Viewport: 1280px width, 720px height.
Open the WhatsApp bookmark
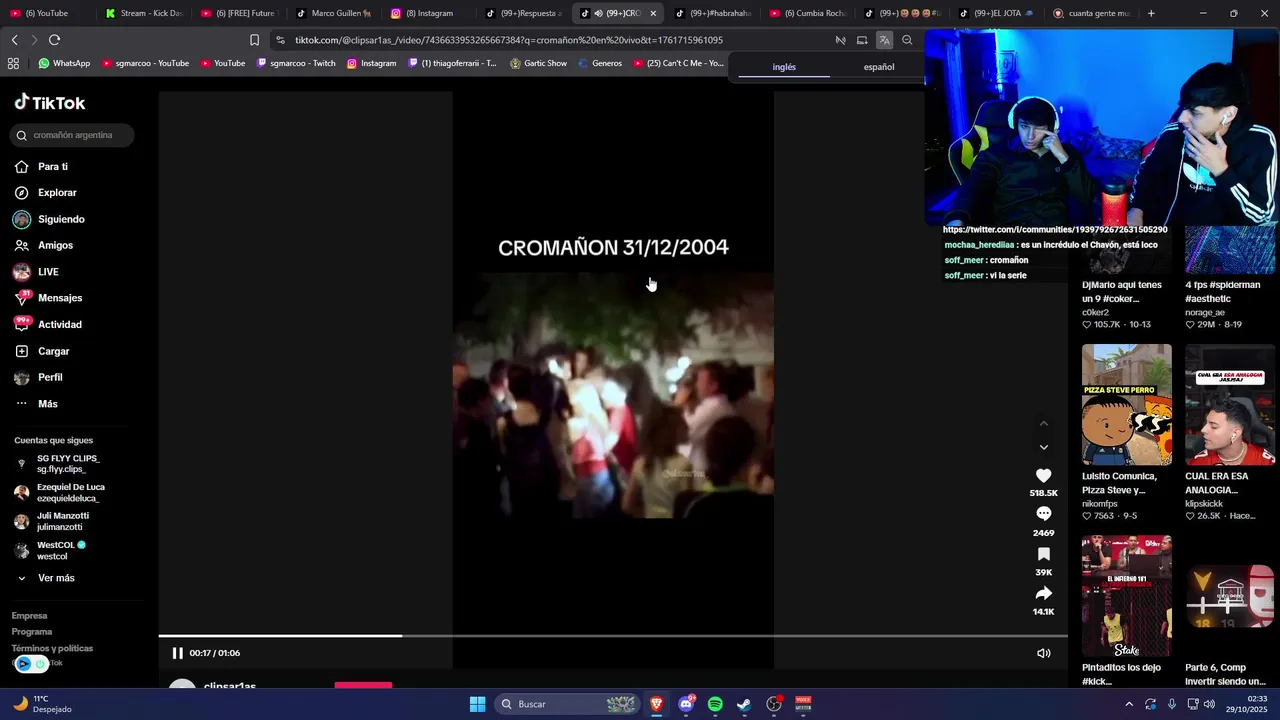[x=64, y=63]
